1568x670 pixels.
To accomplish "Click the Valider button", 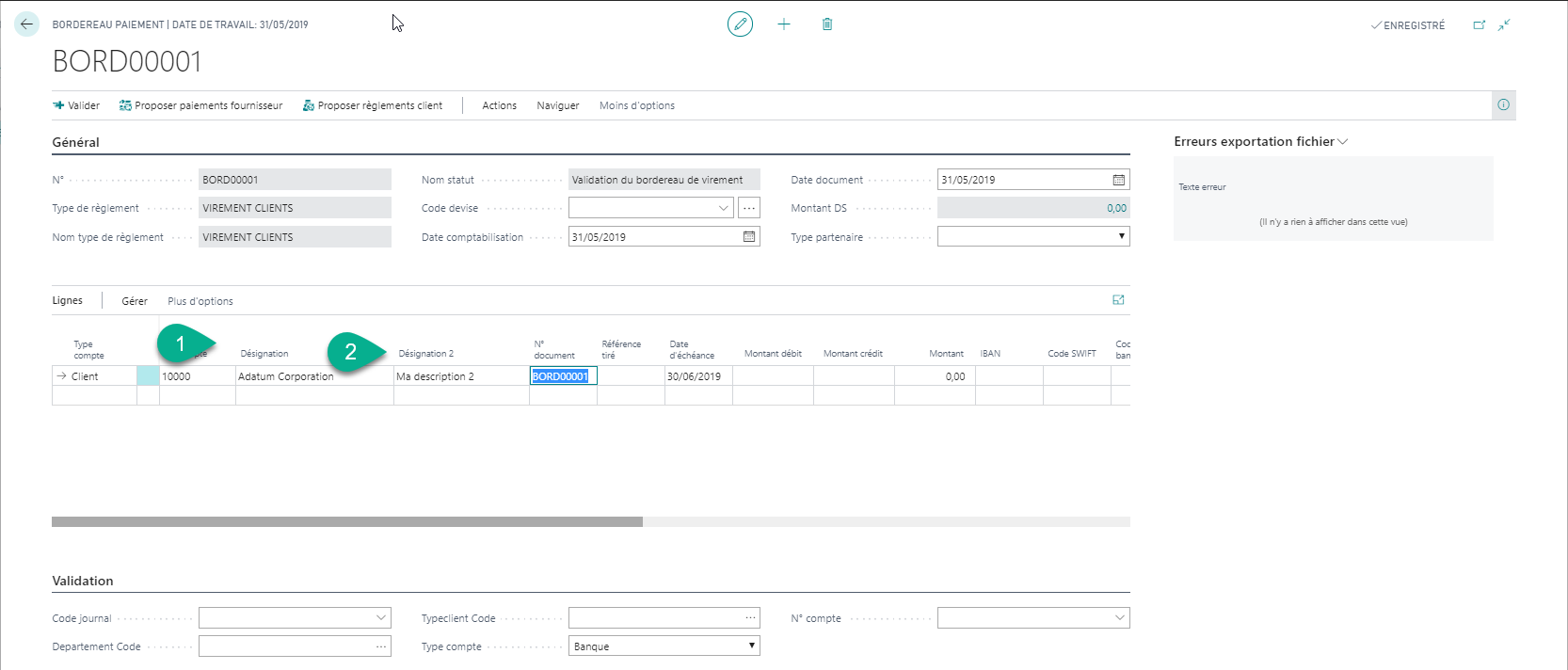I will [x=76, y=105].
